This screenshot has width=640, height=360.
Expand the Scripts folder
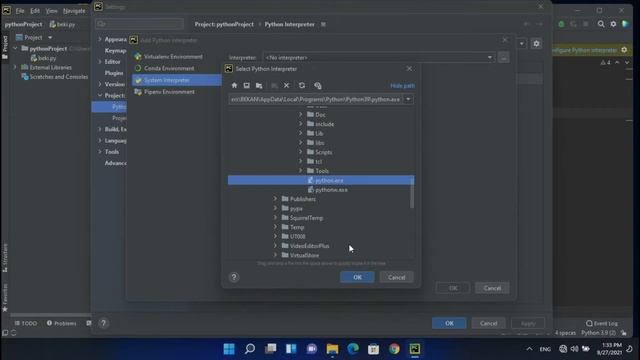click(x=301, y=152)
